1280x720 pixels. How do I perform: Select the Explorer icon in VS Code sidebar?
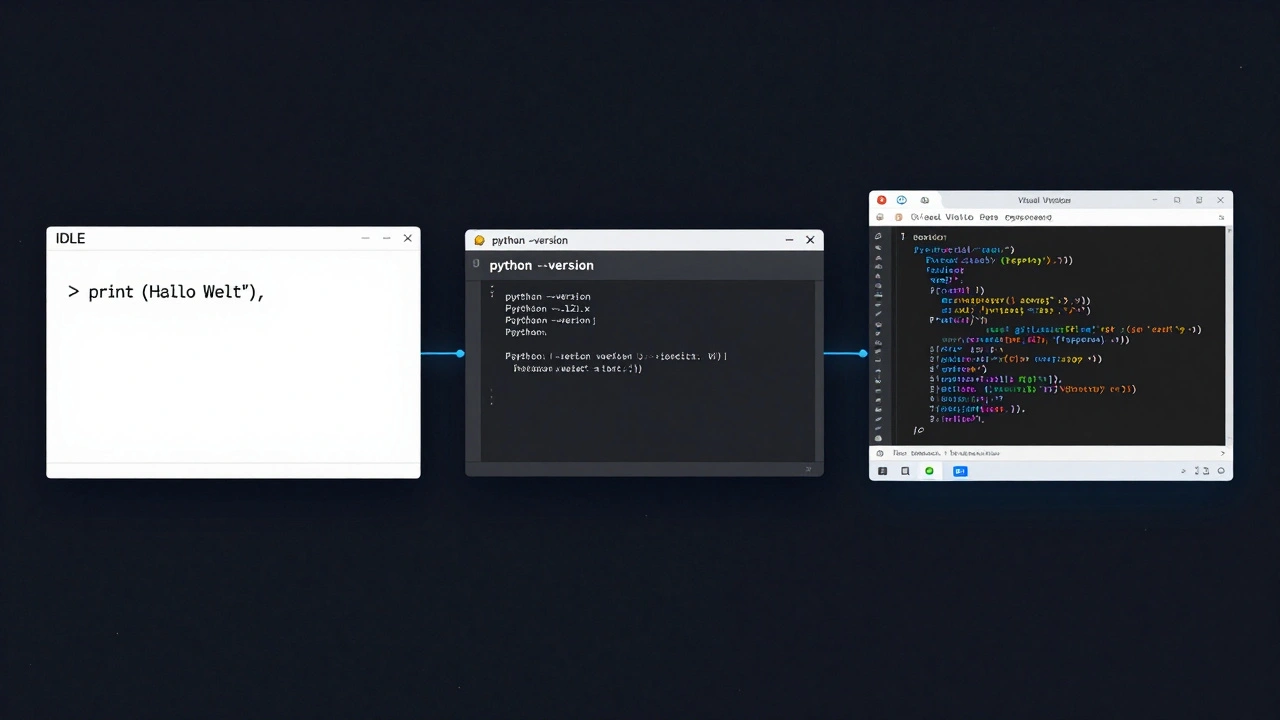pyautogui.click(x=879, y=236)
